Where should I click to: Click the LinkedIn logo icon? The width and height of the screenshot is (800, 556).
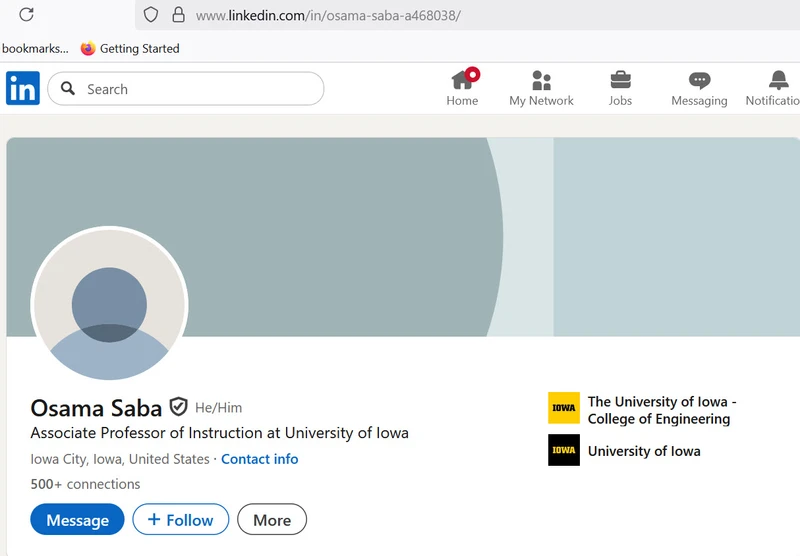[x=23, y=88]
